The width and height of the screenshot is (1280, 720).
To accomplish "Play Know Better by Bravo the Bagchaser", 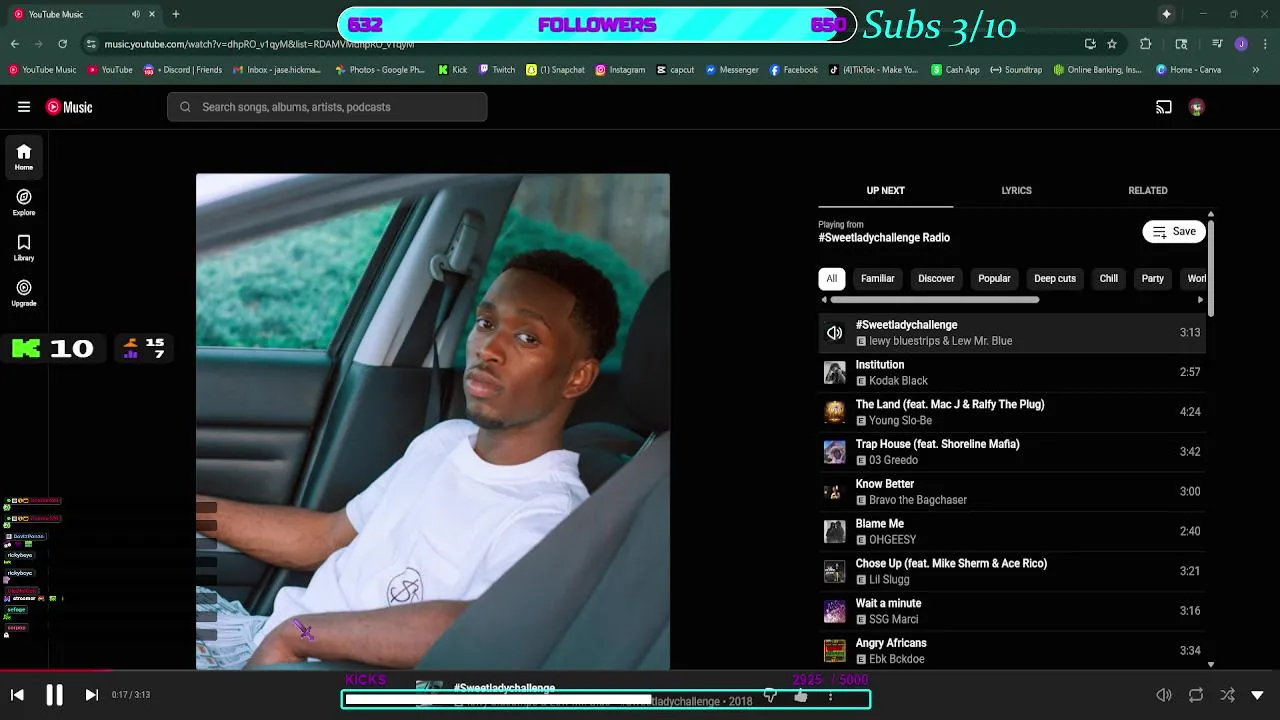I will pos(1012,492).
